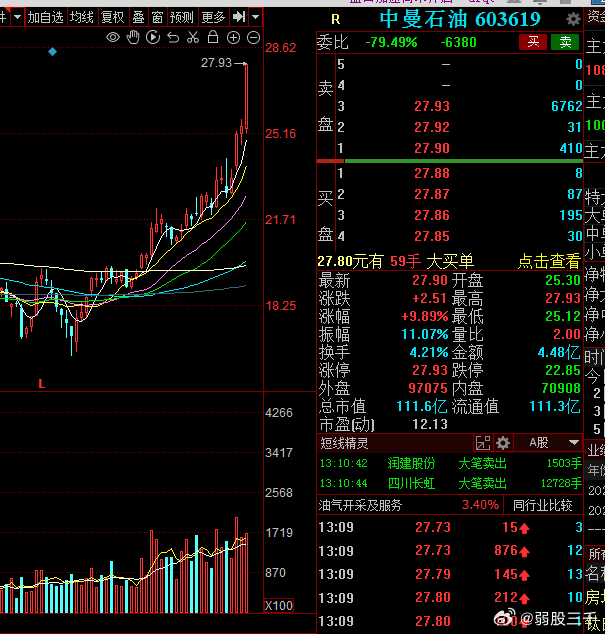Click the red L marker below chart
This screenshot has height=634, width=605.
pos(41,384)
